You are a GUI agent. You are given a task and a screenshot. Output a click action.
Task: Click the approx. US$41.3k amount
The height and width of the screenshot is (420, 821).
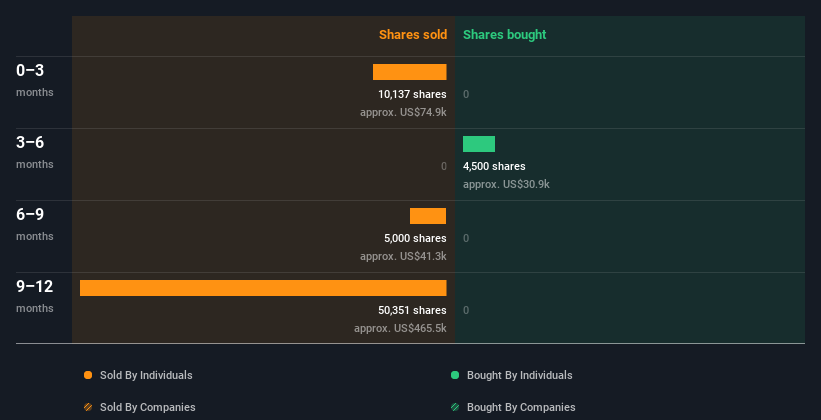pyautogui.click(x=403, y=256)
